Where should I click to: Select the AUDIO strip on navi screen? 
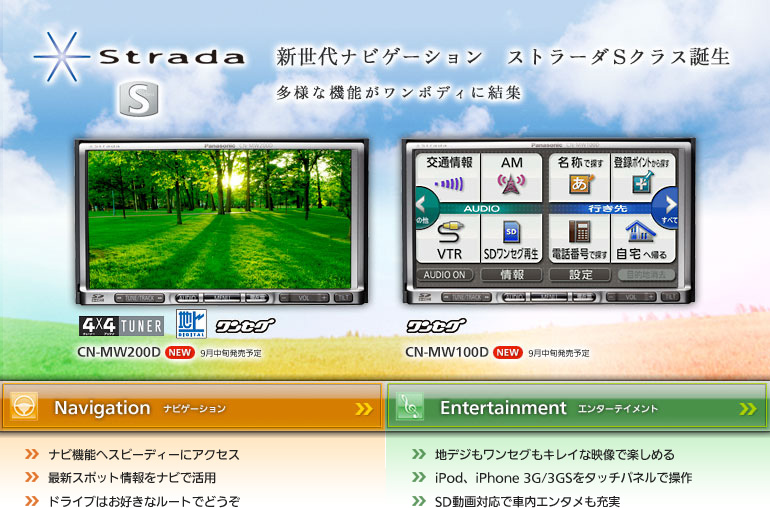coord(482,208)
